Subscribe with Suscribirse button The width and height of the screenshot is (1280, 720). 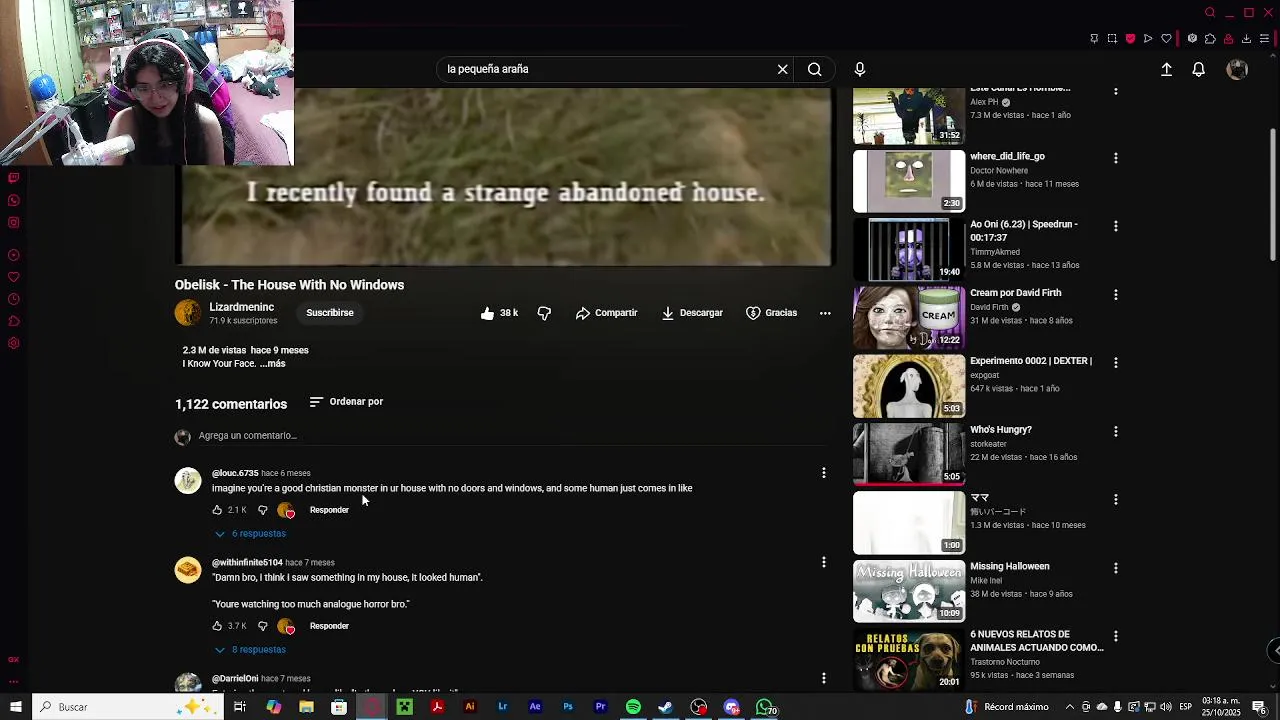click(x=330, y=313)
